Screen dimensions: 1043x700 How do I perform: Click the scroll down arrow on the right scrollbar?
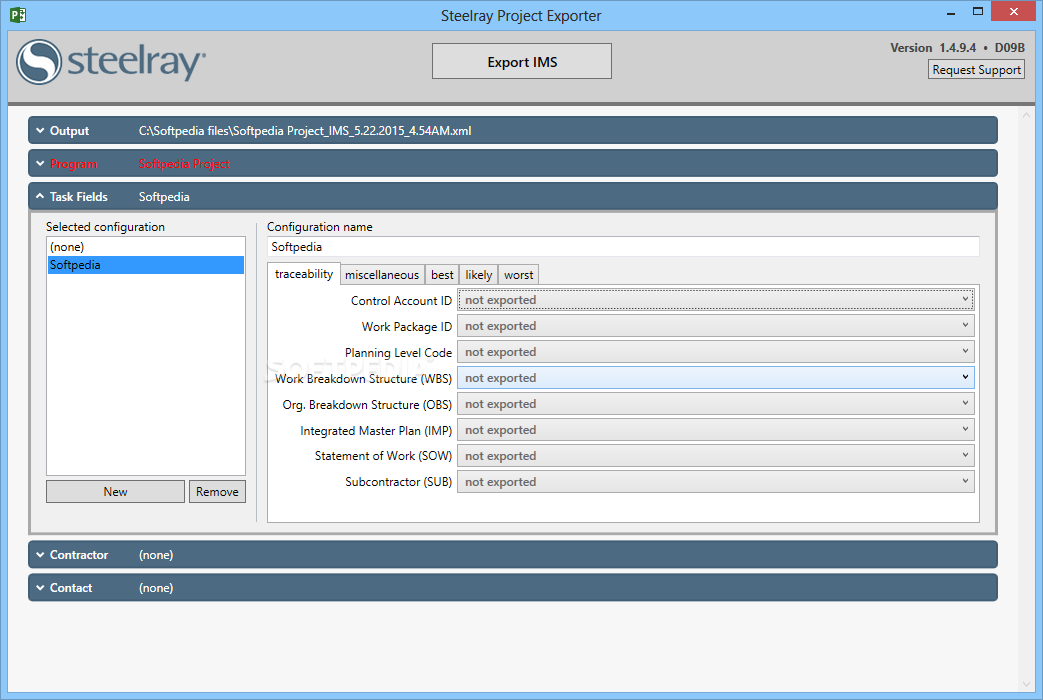click(1026, 683)
